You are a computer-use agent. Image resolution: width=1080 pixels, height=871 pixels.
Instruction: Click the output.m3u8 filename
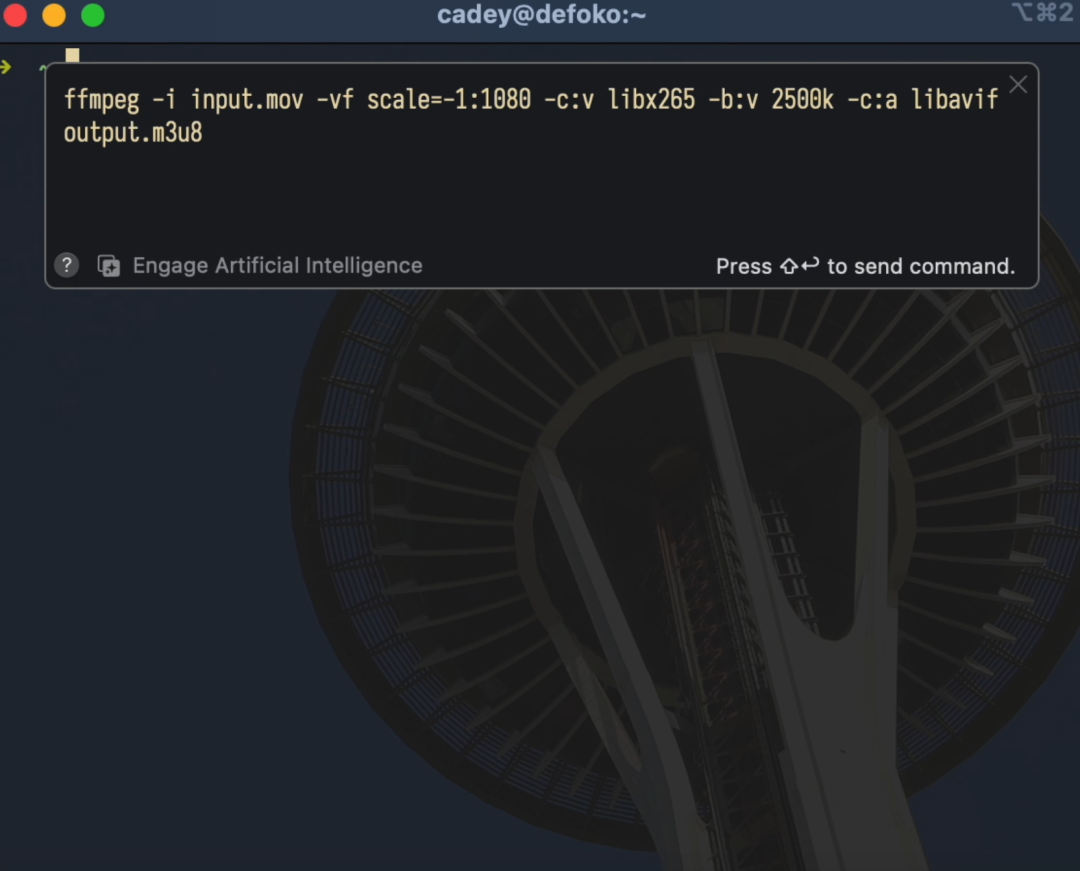(x=131, y=132)
